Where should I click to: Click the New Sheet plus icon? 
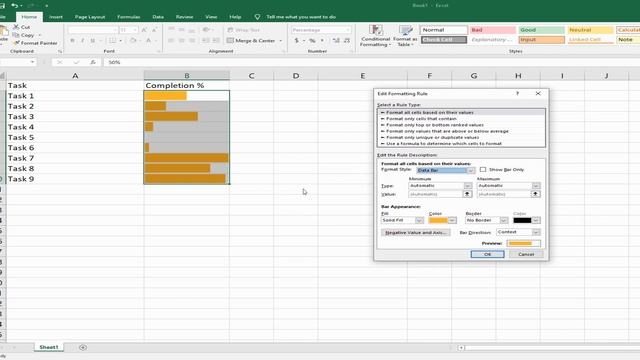[83, 347]
